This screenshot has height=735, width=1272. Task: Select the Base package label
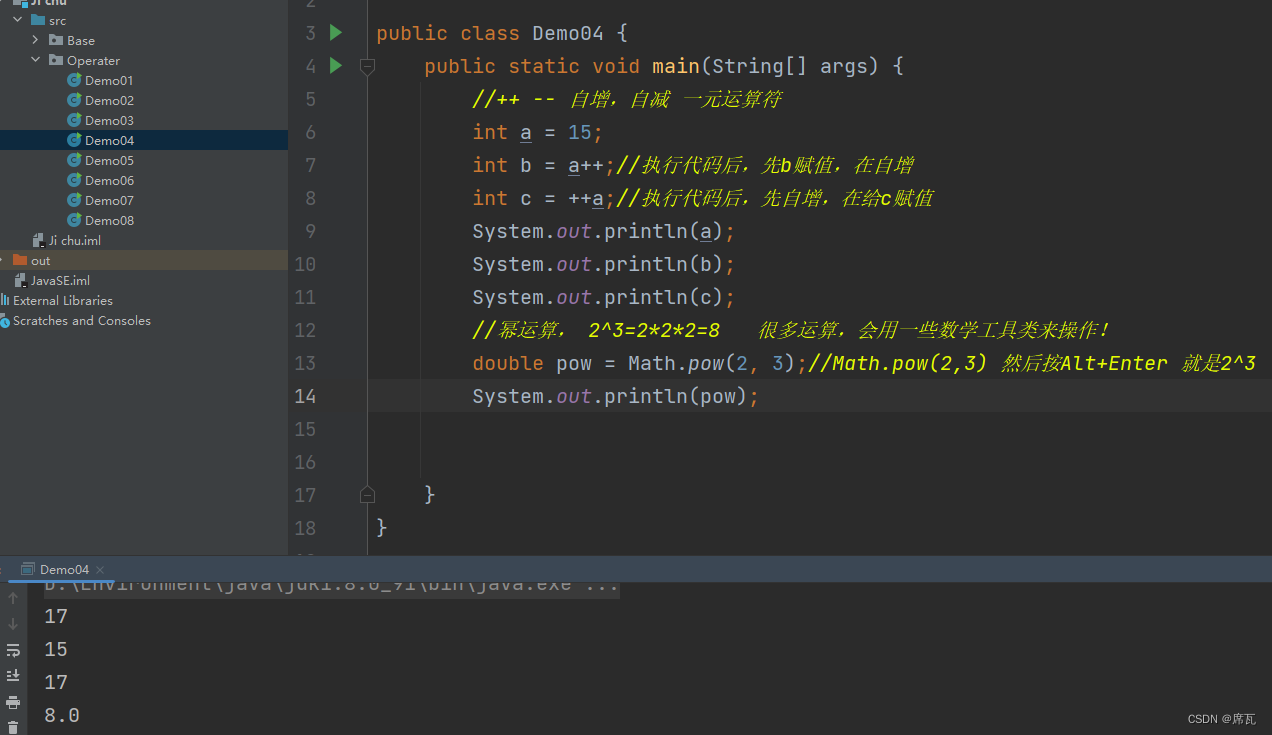pos(81,40)
